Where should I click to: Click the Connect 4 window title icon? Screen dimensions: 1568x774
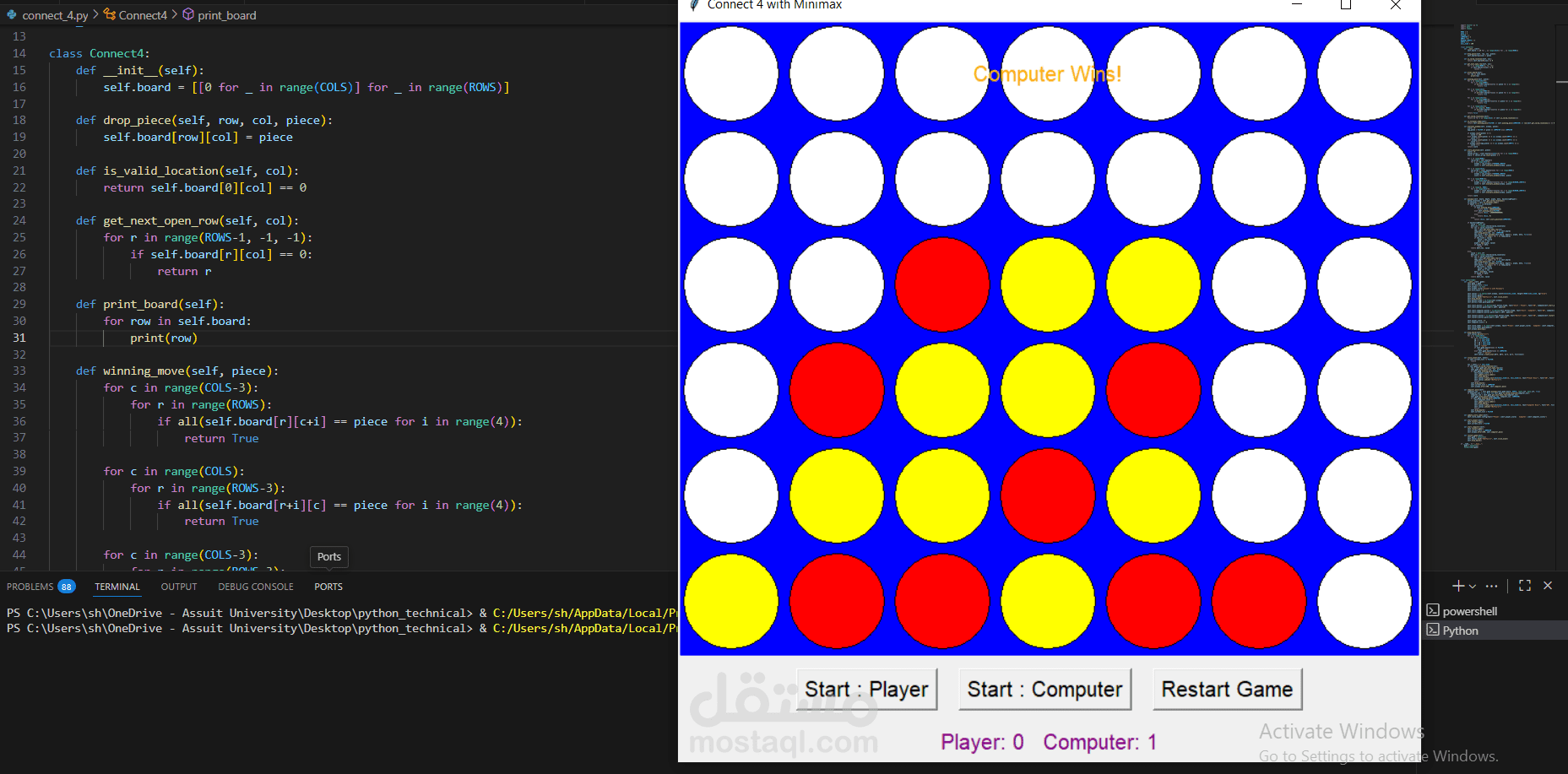point(694,5)
